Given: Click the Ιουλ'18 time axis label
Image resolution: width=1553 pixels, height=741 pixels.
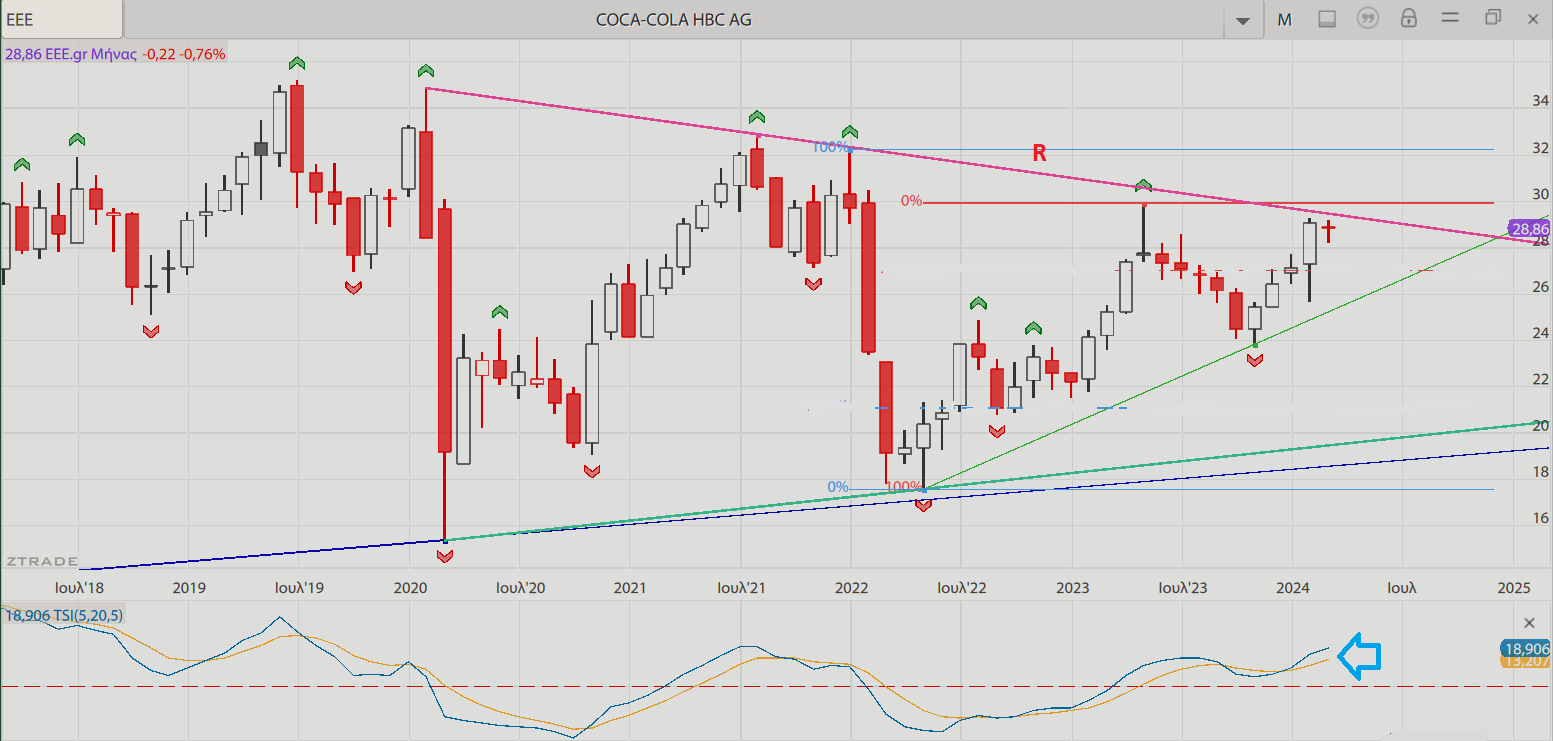Looking at the screenshot, I should tap(79, 588).
